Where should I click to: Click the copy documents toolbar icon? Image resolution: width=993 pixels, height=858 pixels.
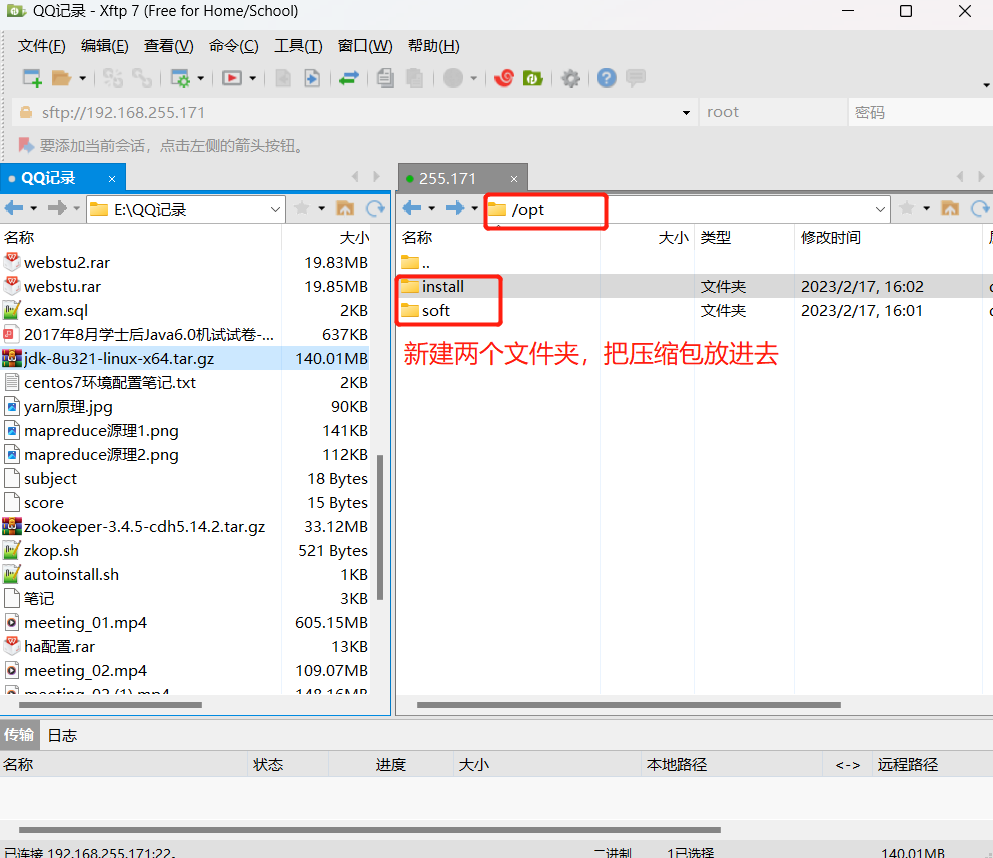(x=384, y=78)
